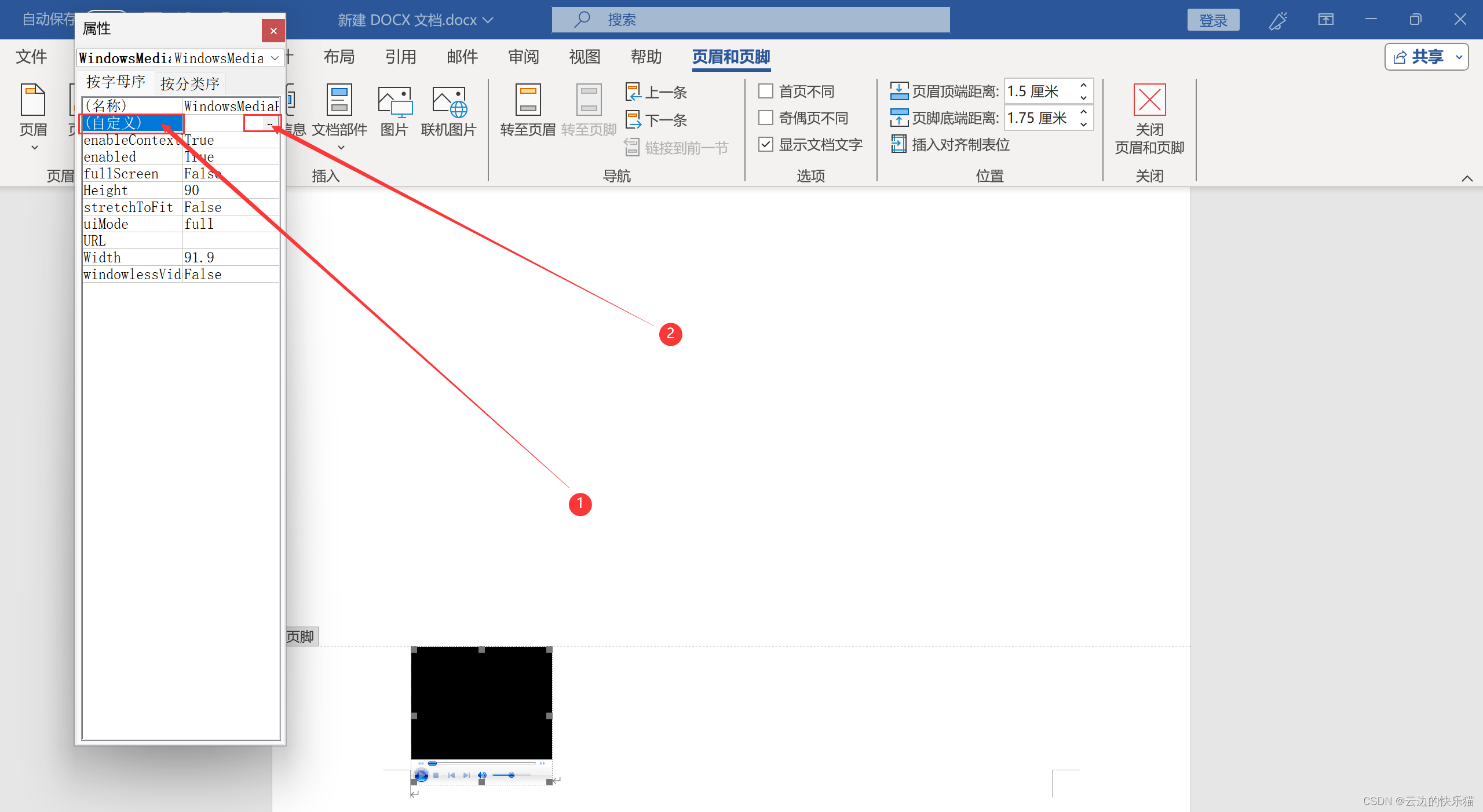The width and height of the screenshot is (1483, 812).
Task: Click the 关闭页眉和页脚 (Close Header and Footer) icon
Action: [x=1149, y=100]
